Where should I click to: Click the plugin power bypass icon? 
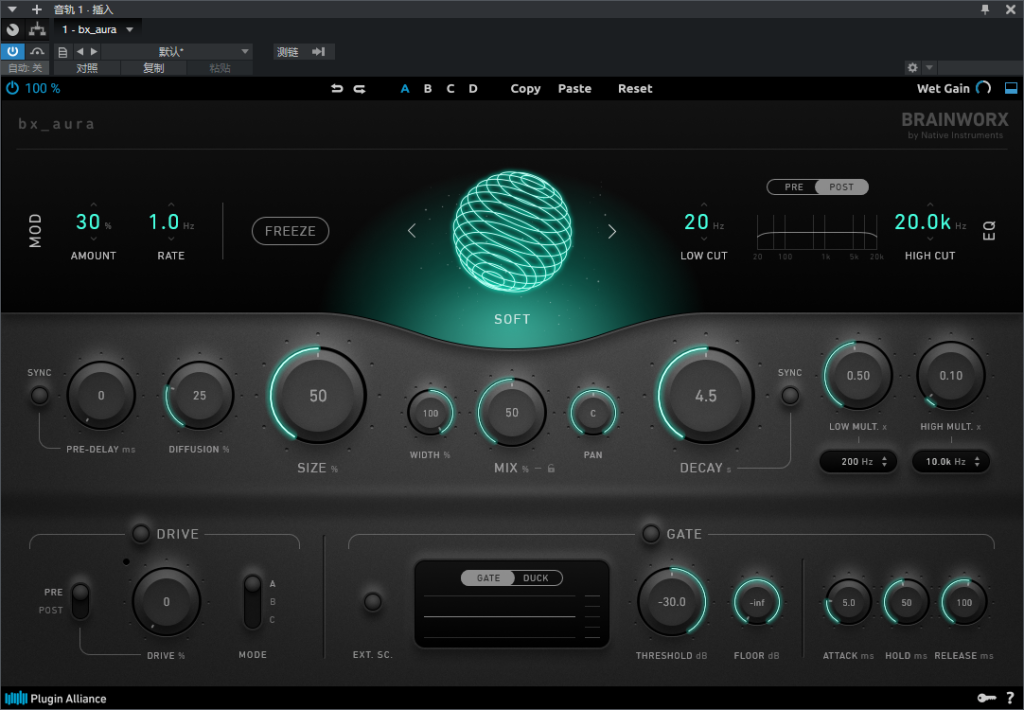[x=12, y=88]
